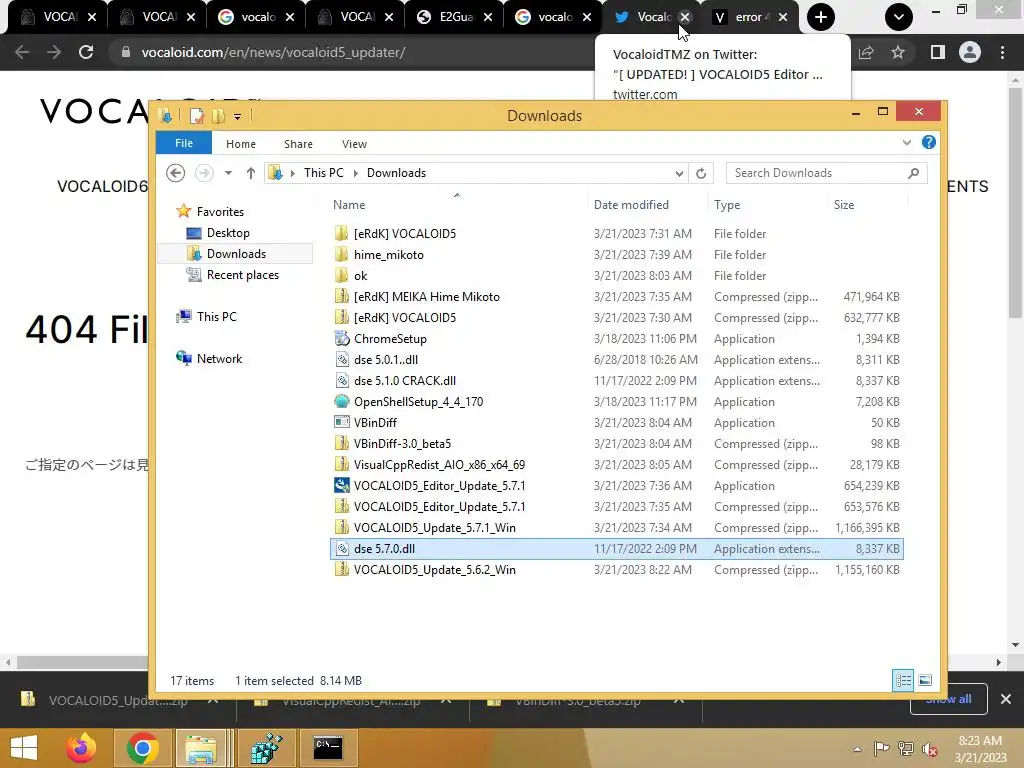This screenshot has height=768, width=1024.
Task: Expand breadcrumb arrow after This PC
Action: tap(356, 173)
